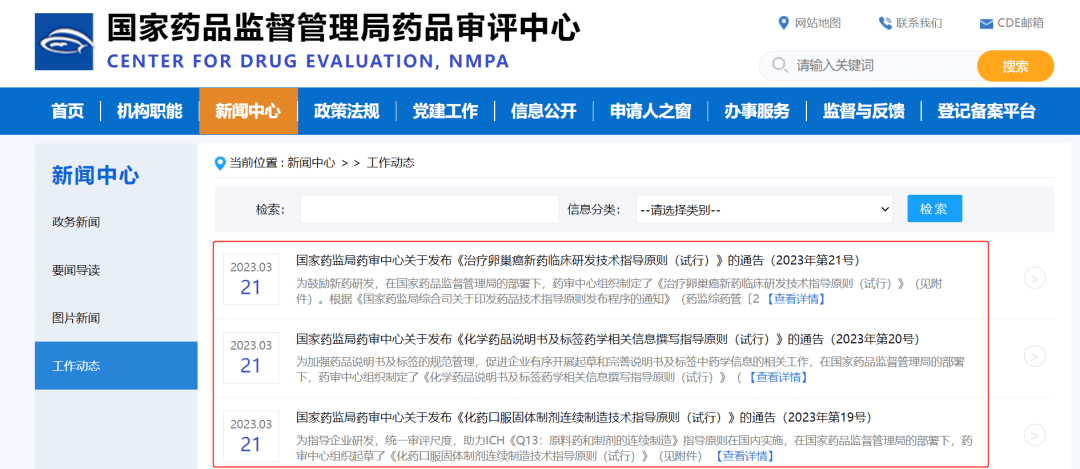This screenshot has width=1080, height=469.
Task: Open the 政策法规 navigation menu
Action: tap(346, 111)
